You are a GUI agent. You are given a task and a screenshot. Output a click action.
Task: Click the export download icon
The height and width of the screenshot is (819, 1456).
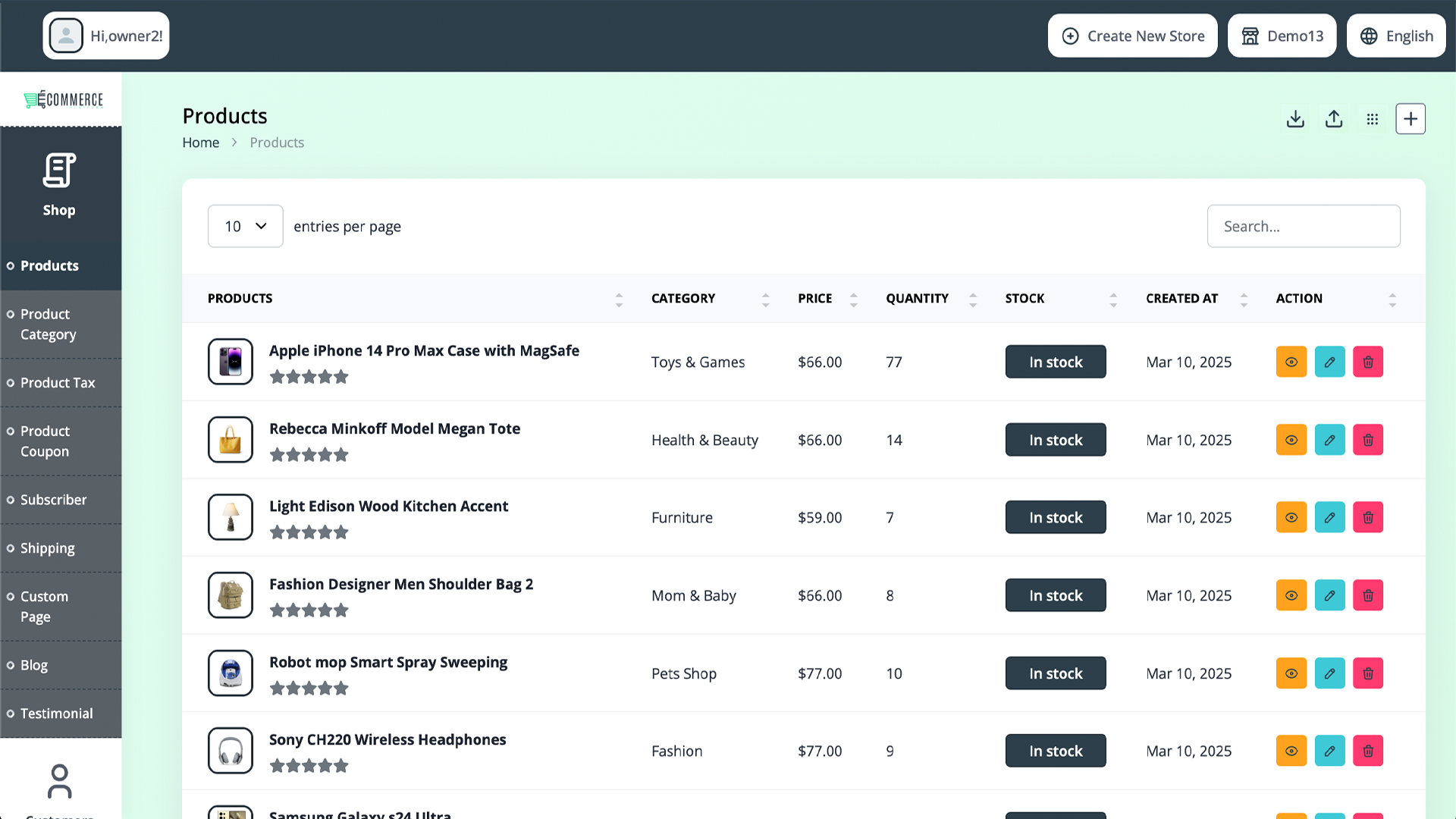pyautogui.click(x=1295, y=119)
